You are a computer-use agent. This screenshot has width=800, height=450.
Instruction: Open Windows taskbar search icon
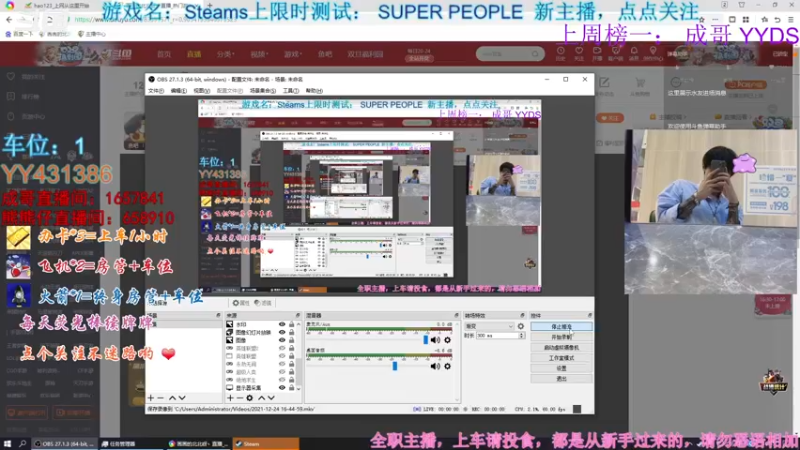(x=22, y=444)
